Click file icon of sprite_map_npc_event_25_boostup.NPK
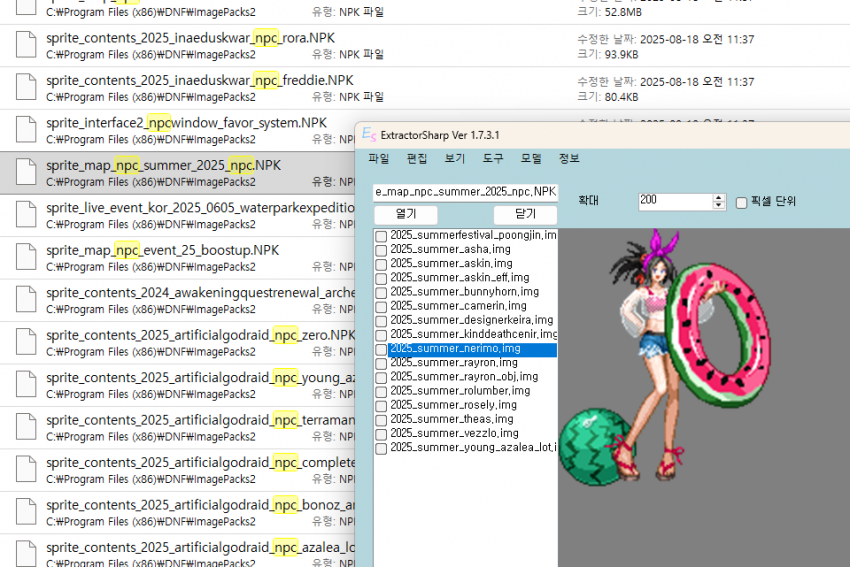 tap(25, 256)
